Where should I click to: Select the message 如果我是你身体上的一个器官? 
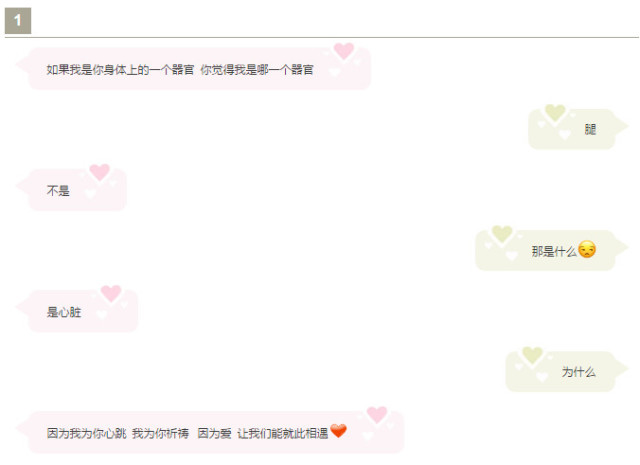coord(120,70)
